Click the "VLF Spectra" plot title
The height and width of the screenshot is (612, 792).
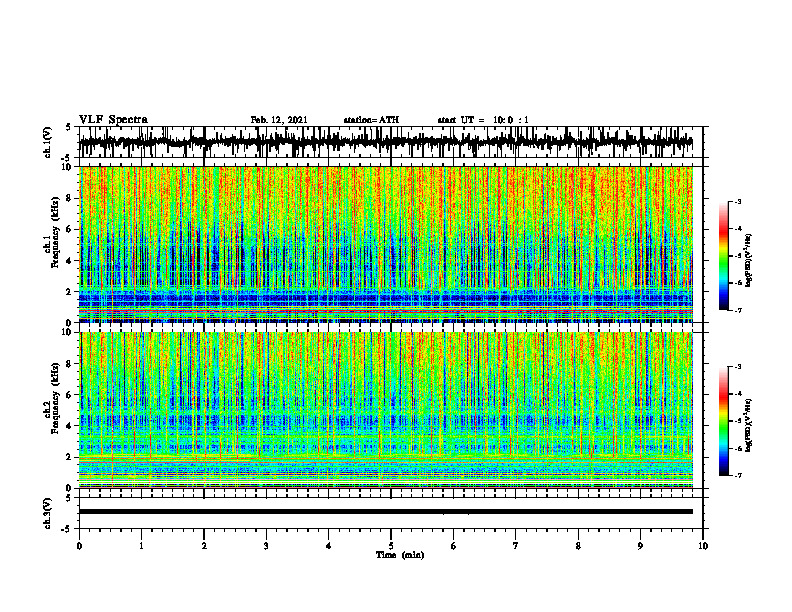pos(113,119)
